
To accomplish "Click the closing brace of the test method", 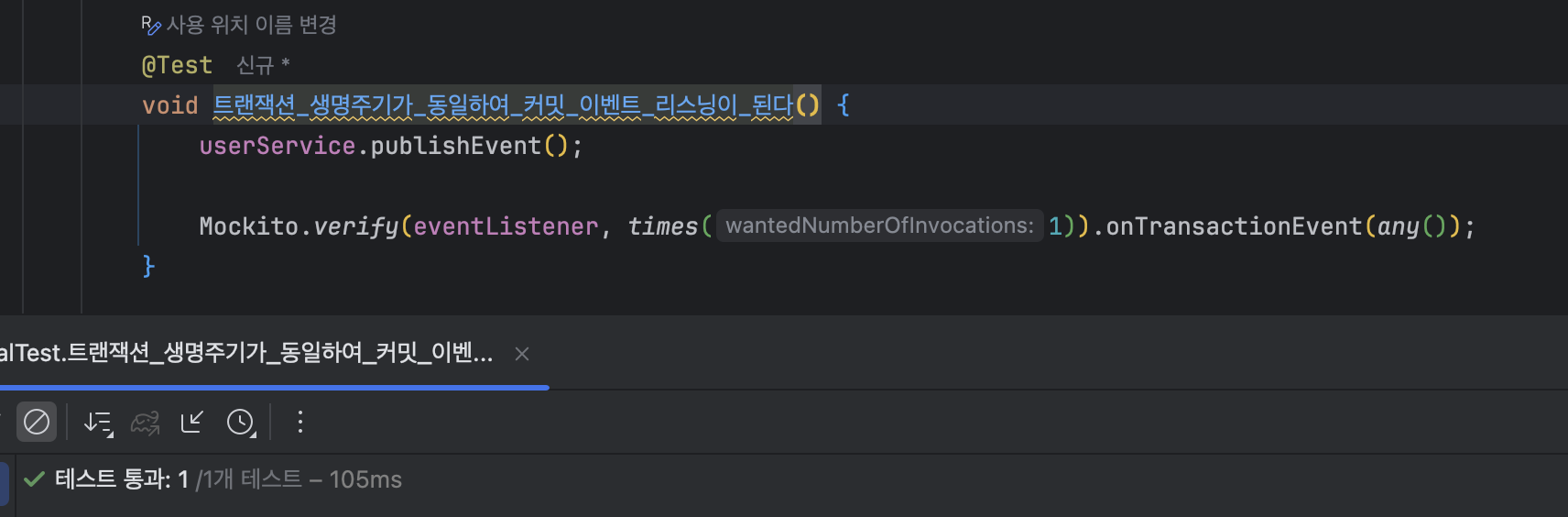I will (x=148, y=266).
